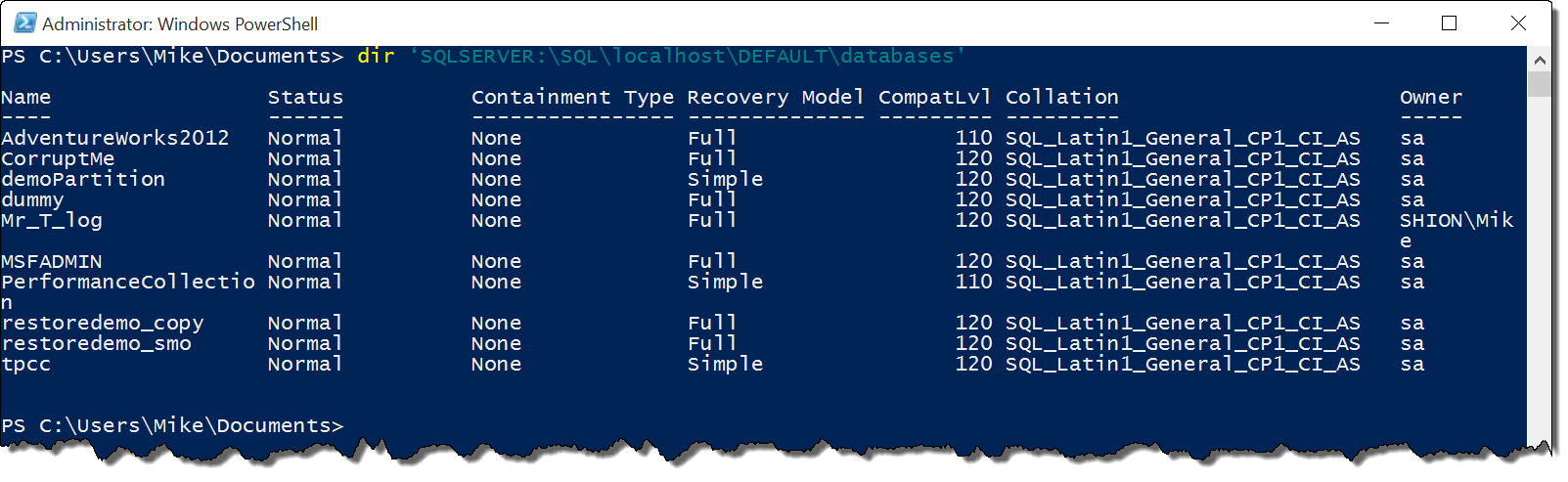The width and height of the screenshot is (1568, 482).
Task: Click the restoredemo_copy entry
Action: click(x=103, y=323)
